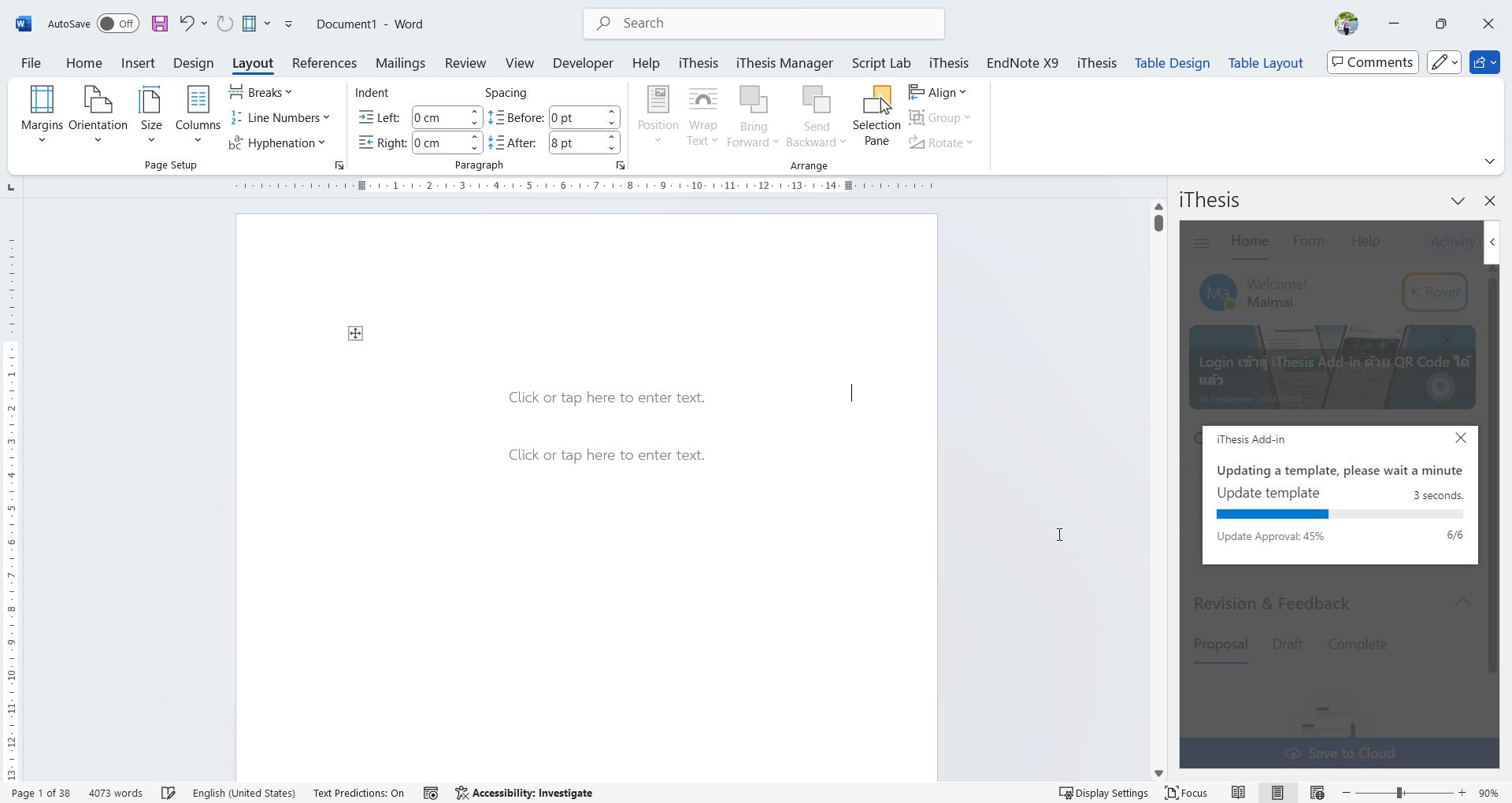The width and height of the screenshot is (1512, 803).
Task: Click the zoom out minus icon
Action: (x=1347, y=793)
